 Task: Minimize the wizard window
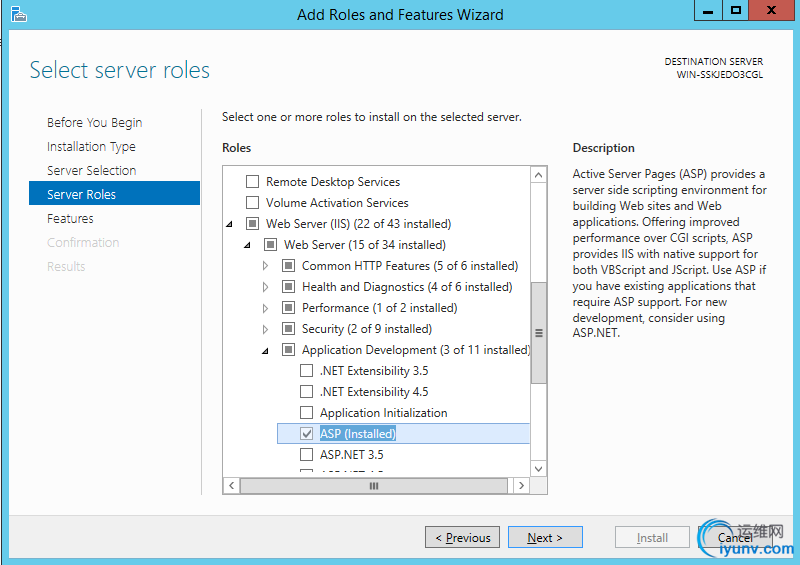(x=708, y=11)
